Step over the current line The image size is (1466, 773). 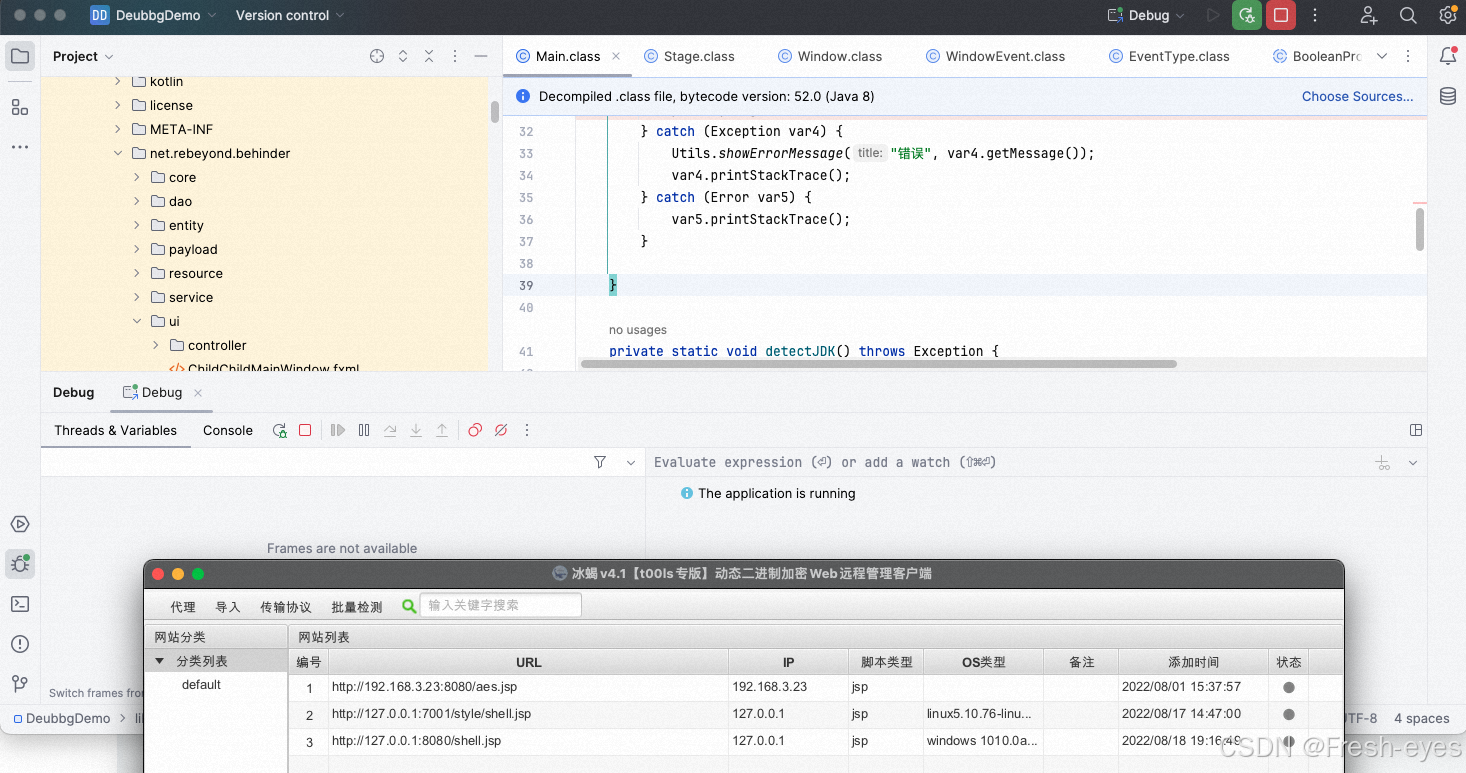click(x=390, y=430)
